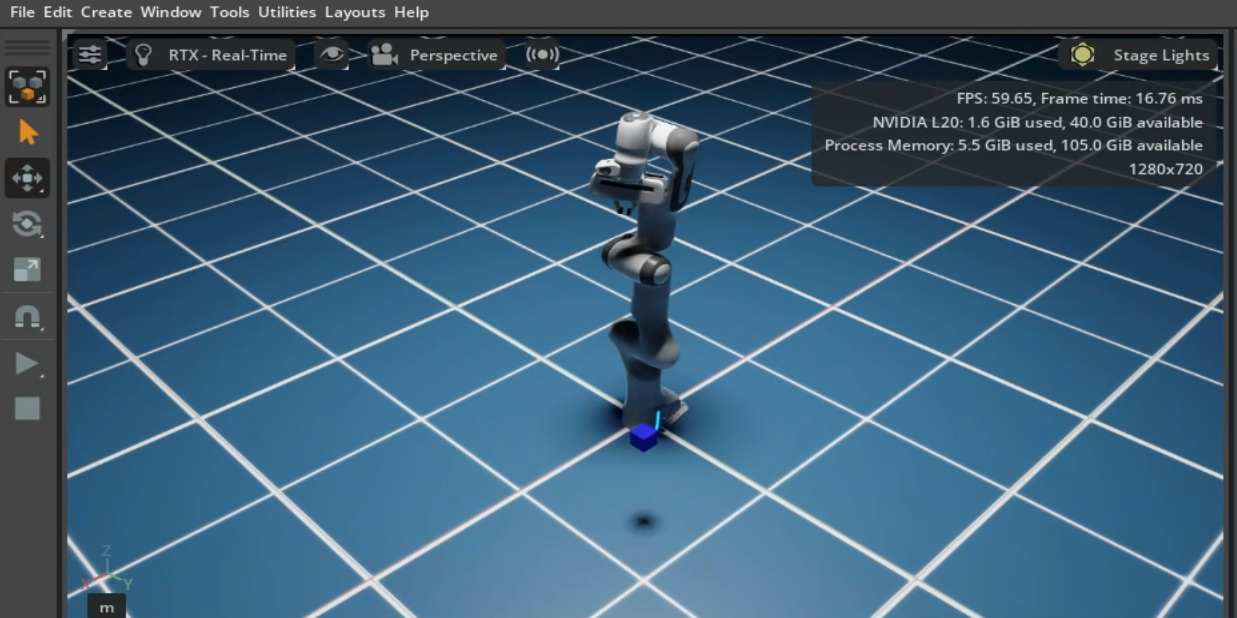Open the Edit menu
The image size is (1237, 618).
[x=58, y=12]
